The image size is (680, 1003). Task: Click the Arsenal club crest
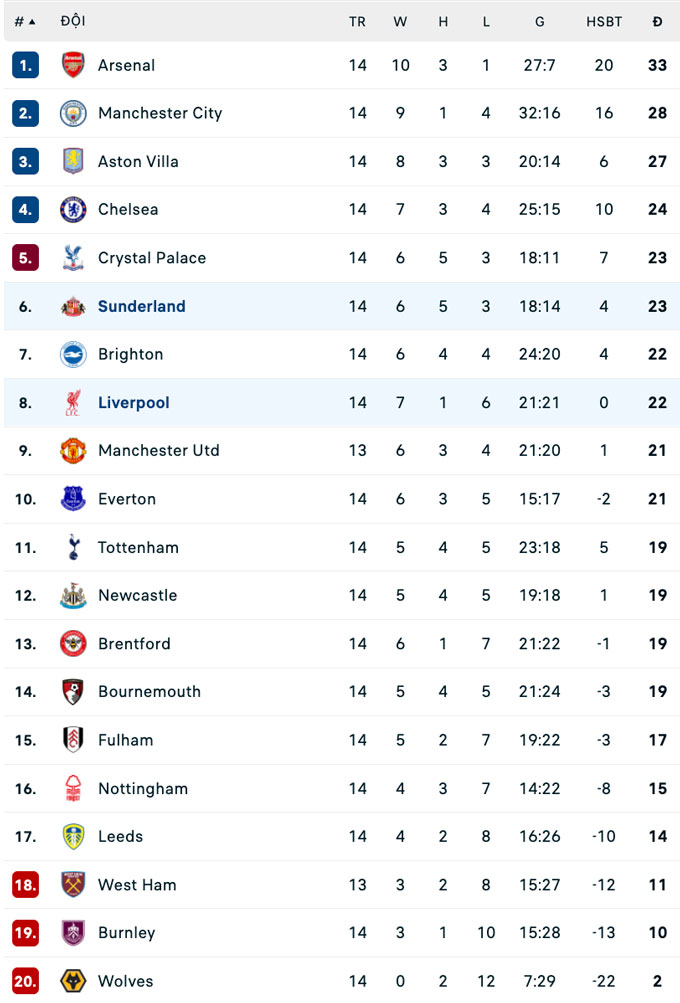click(x=72, y=65)
